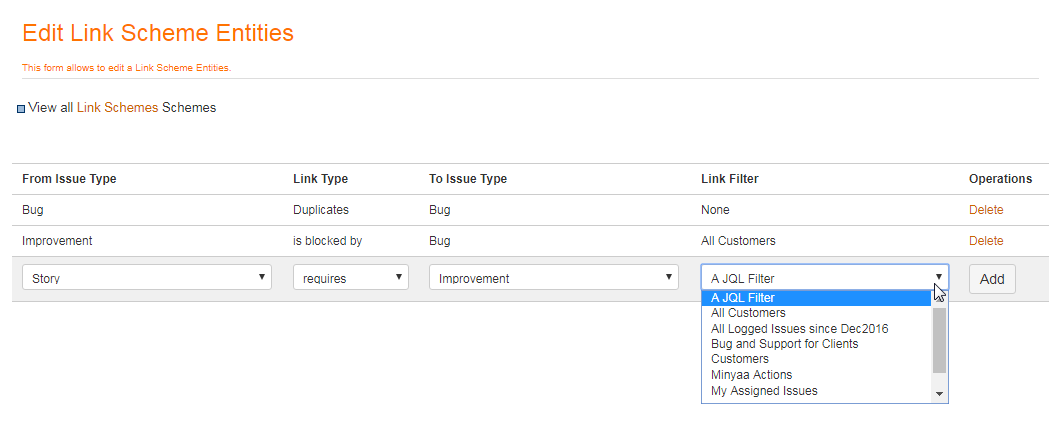Click the Improvement From Issue Type cell
Image resolution: width=1056 pixels, height=448 pixels.
click(x=57, y=241)
